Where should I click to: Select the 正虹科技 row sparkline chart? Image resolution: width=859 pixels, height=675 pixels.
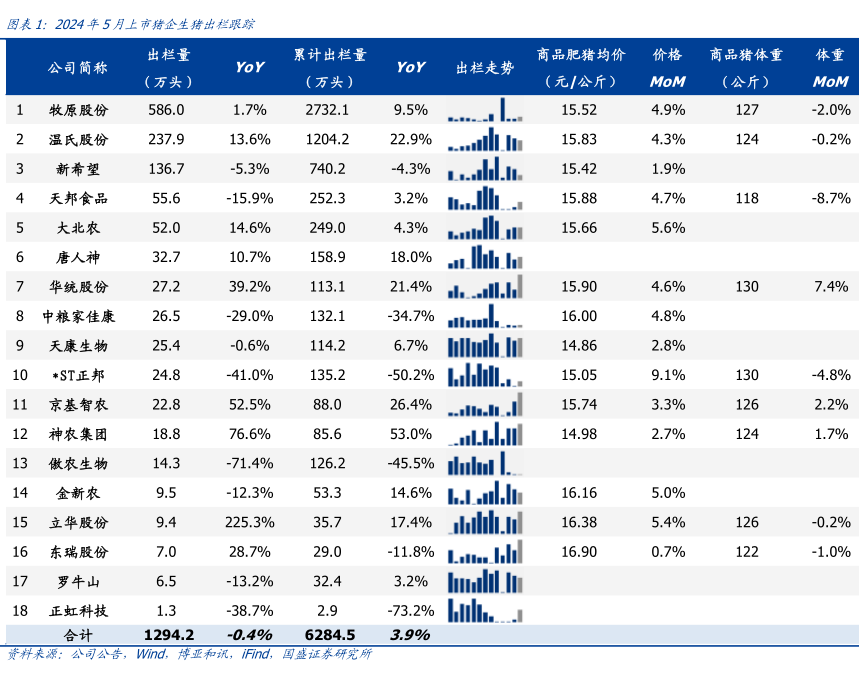tap(485, 611)
